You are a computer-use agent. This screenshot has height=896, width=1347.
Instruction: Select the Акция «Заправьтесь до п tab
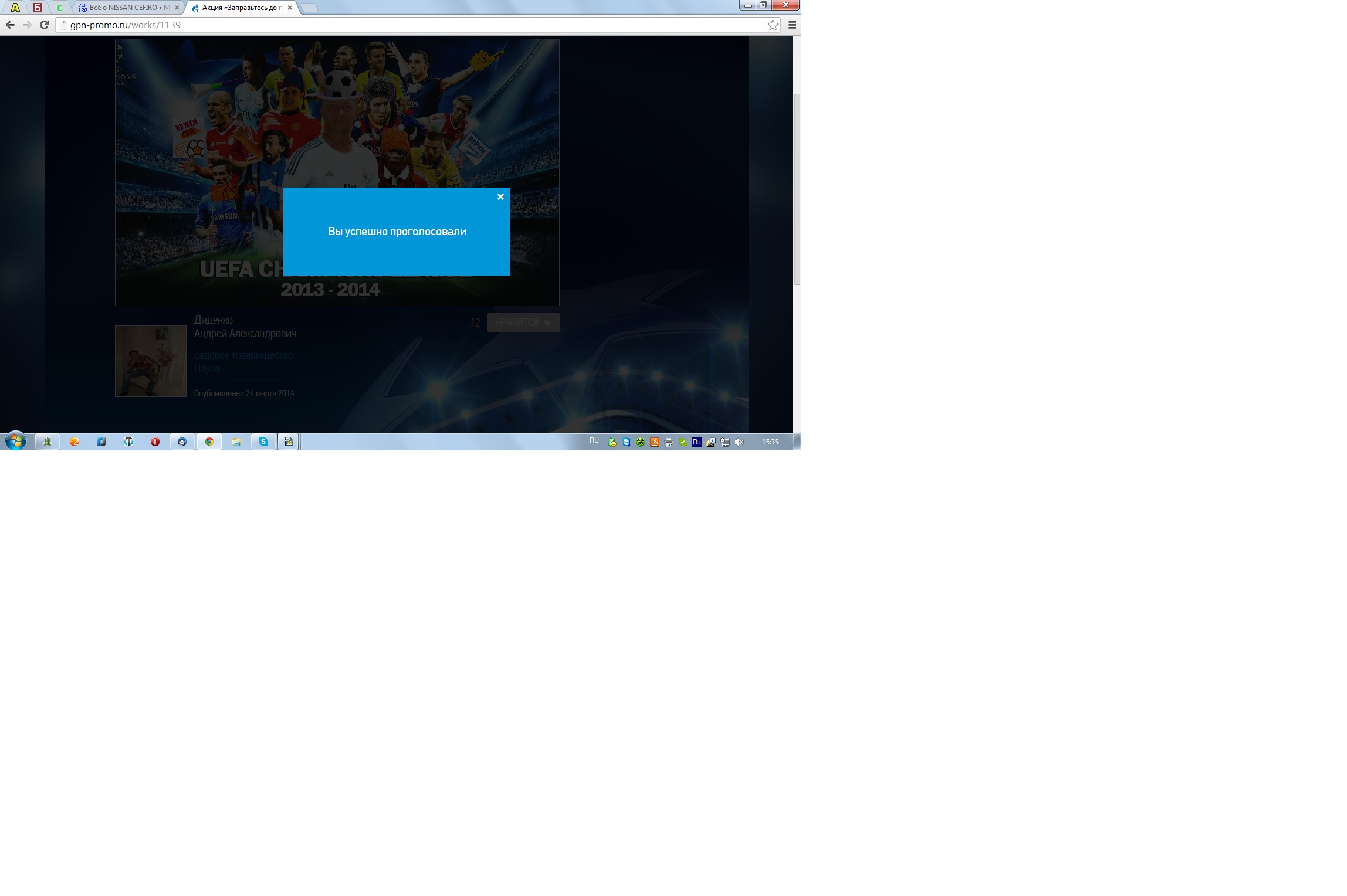point(242,8)
